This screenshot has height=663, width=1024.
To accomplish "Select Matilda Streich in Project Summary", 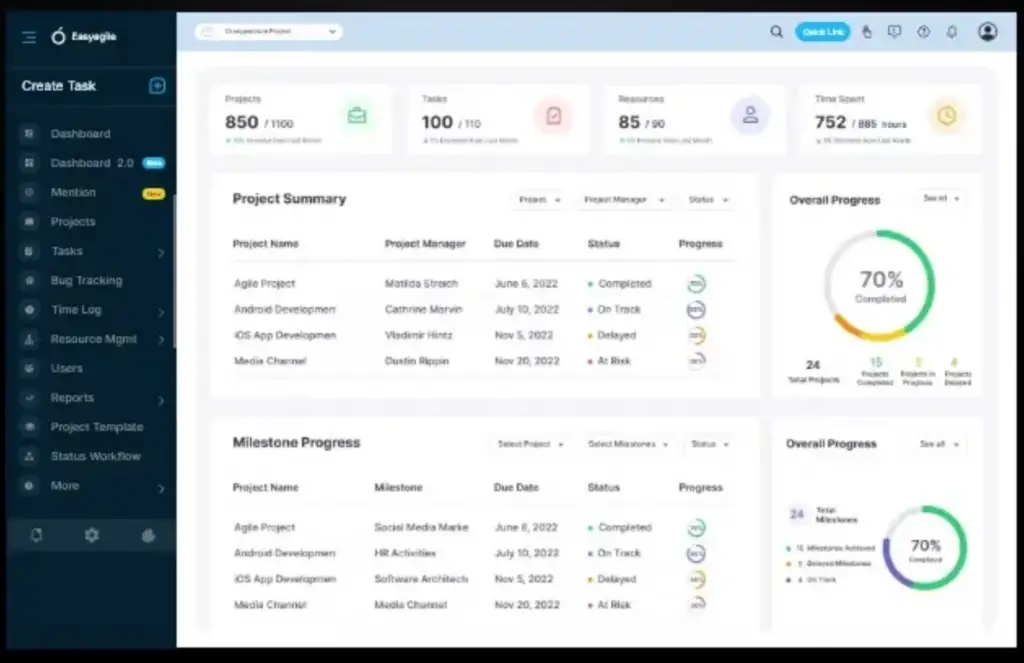I will coord(421,283).
